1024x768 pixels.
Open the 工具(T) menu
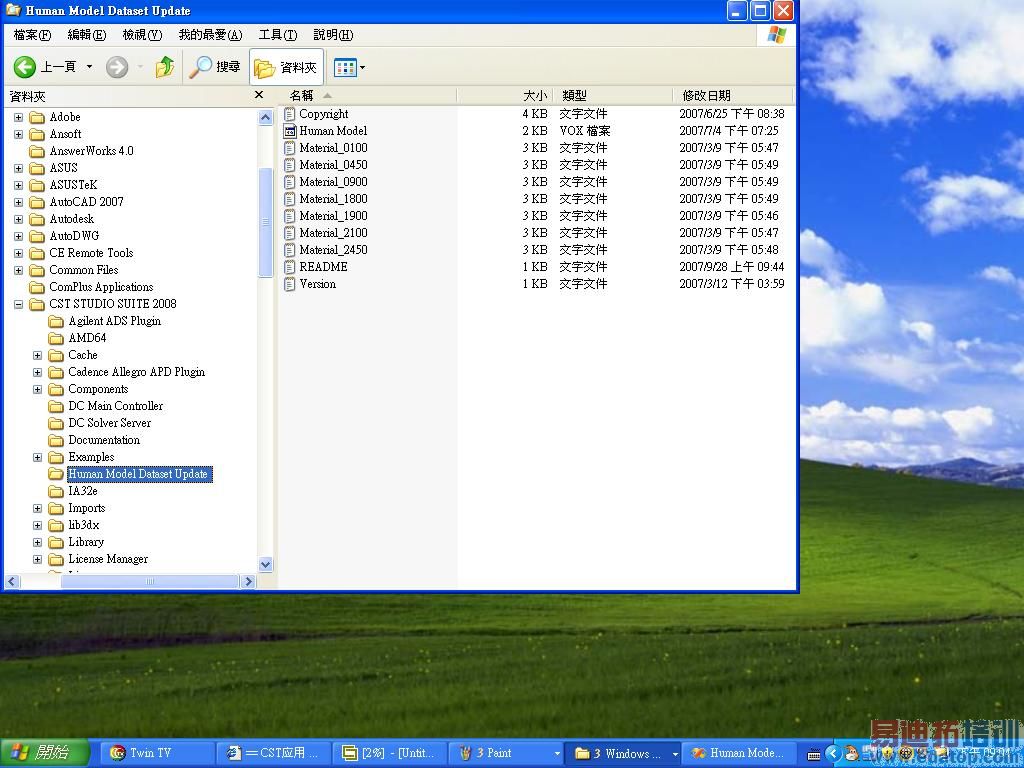pos(278,35)
